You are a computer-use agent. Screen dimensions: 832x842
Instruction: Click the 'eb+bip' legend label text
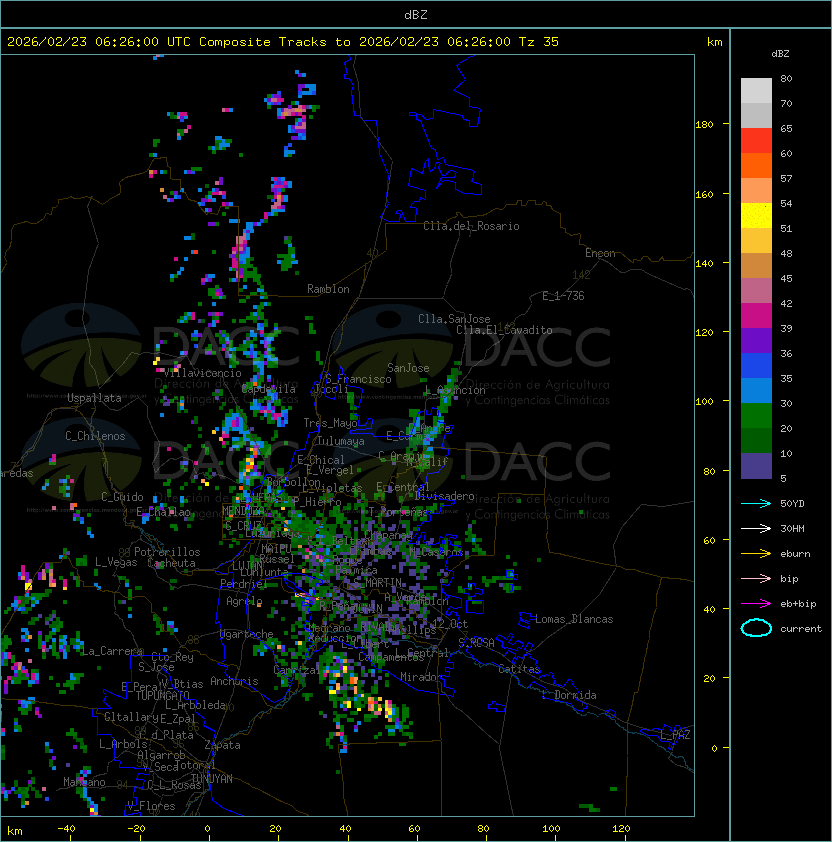tap(798, 604)
